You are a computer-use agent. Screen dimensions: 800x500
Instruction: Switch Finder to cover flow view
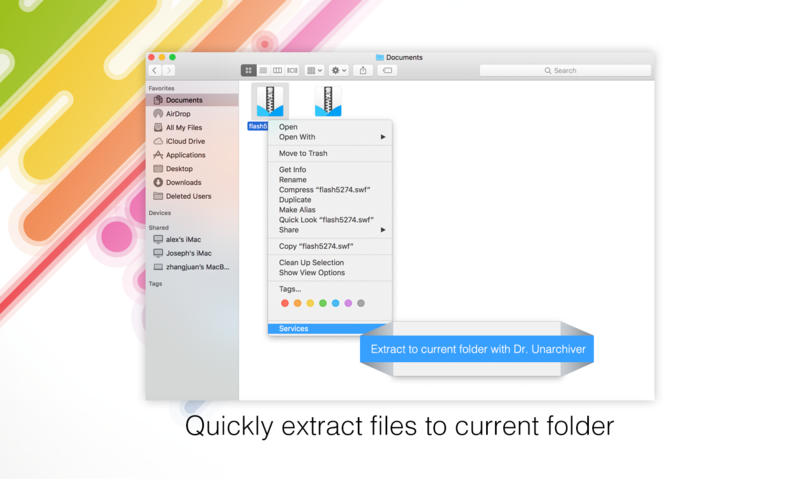point(292,71)
